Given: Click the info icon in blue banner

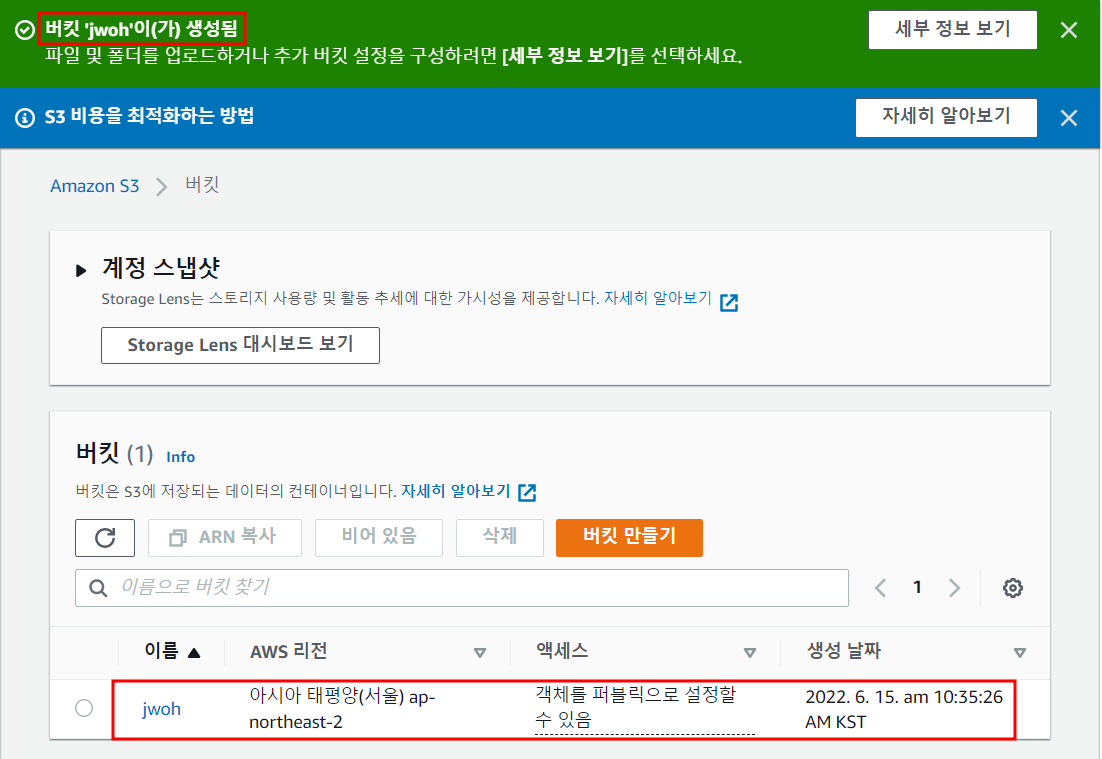Looking at the screenshot, I should 25,117.
